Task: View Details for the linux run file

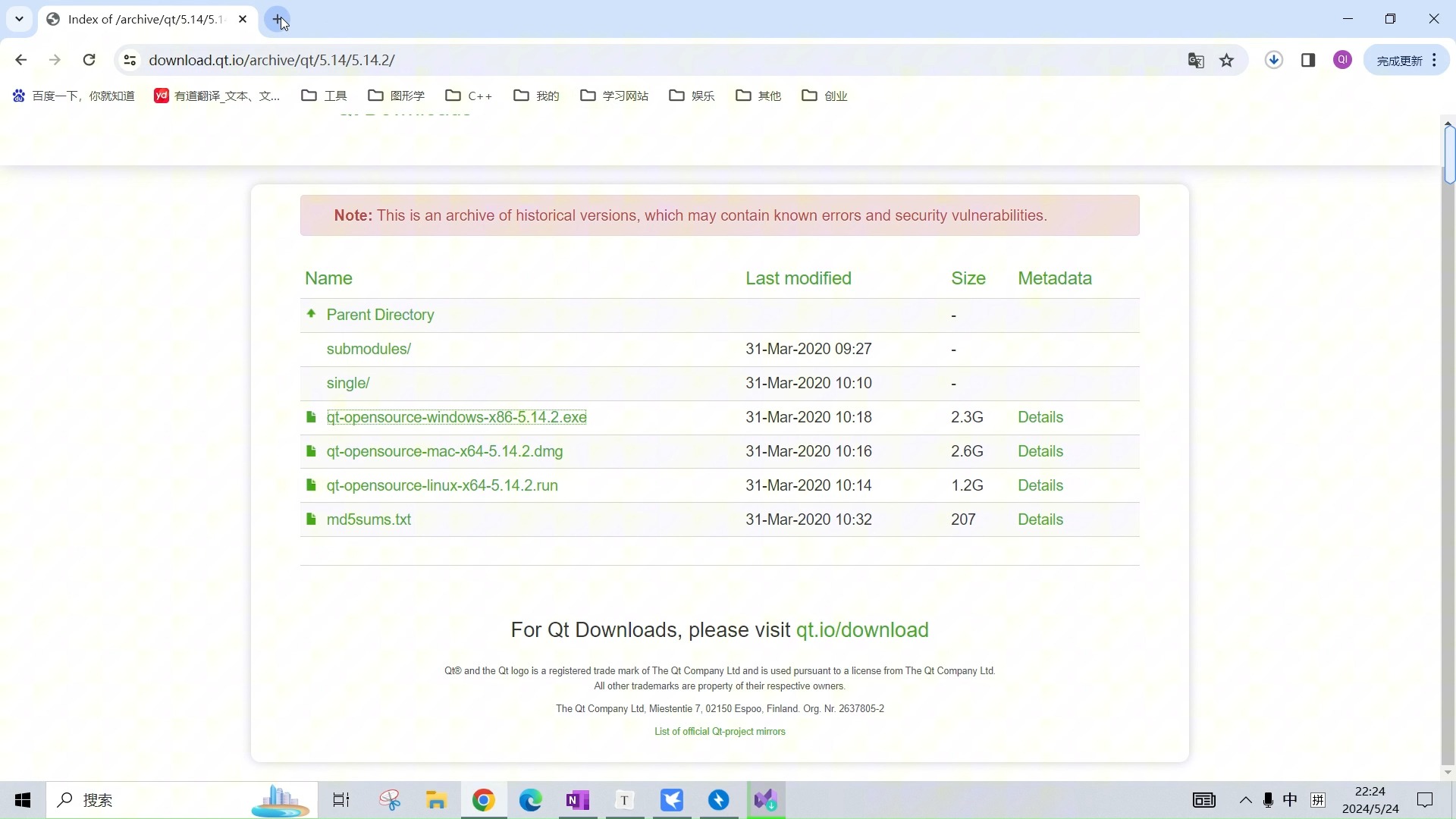Action: tap(1040, 485)
